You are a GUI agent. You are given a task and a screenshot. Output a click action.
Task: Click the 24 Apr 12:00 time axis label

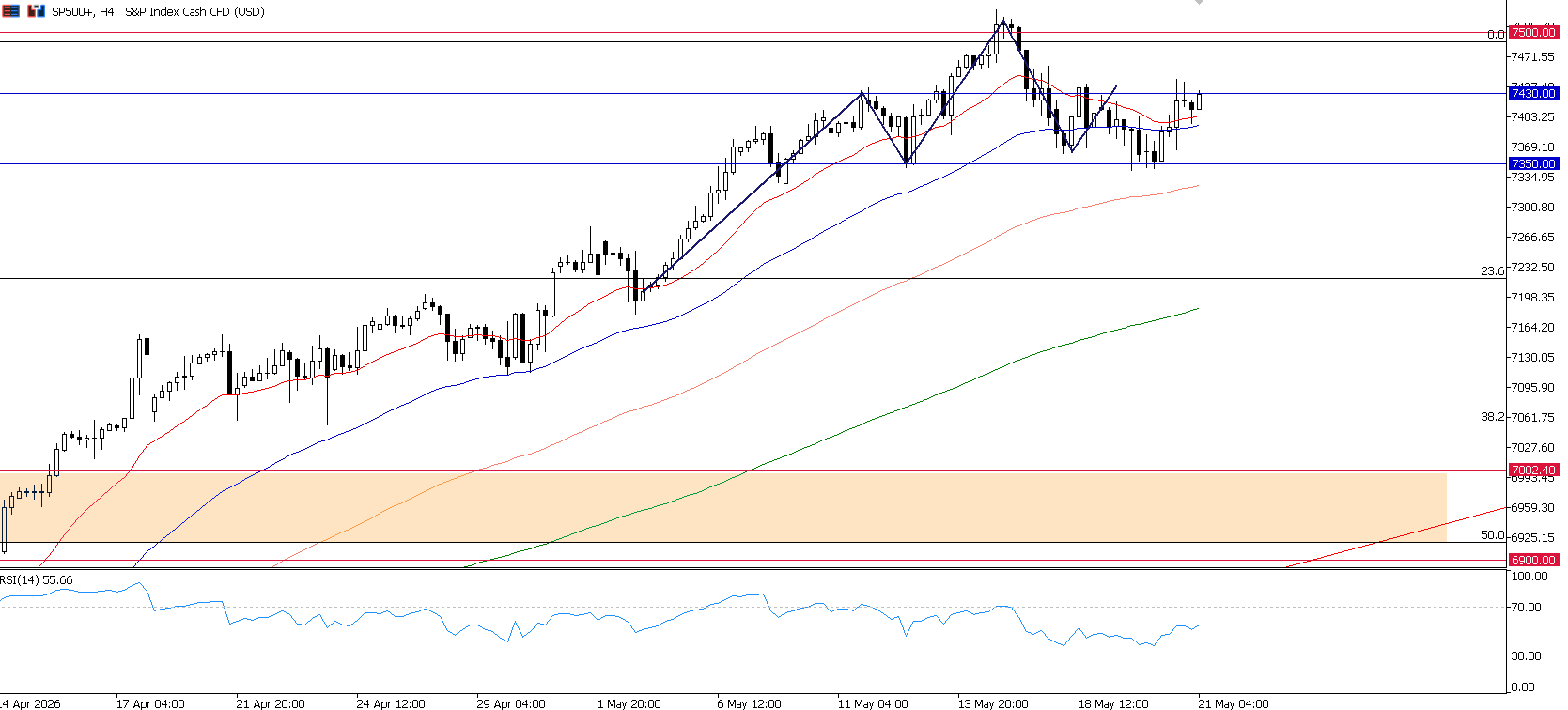point(391,703)
